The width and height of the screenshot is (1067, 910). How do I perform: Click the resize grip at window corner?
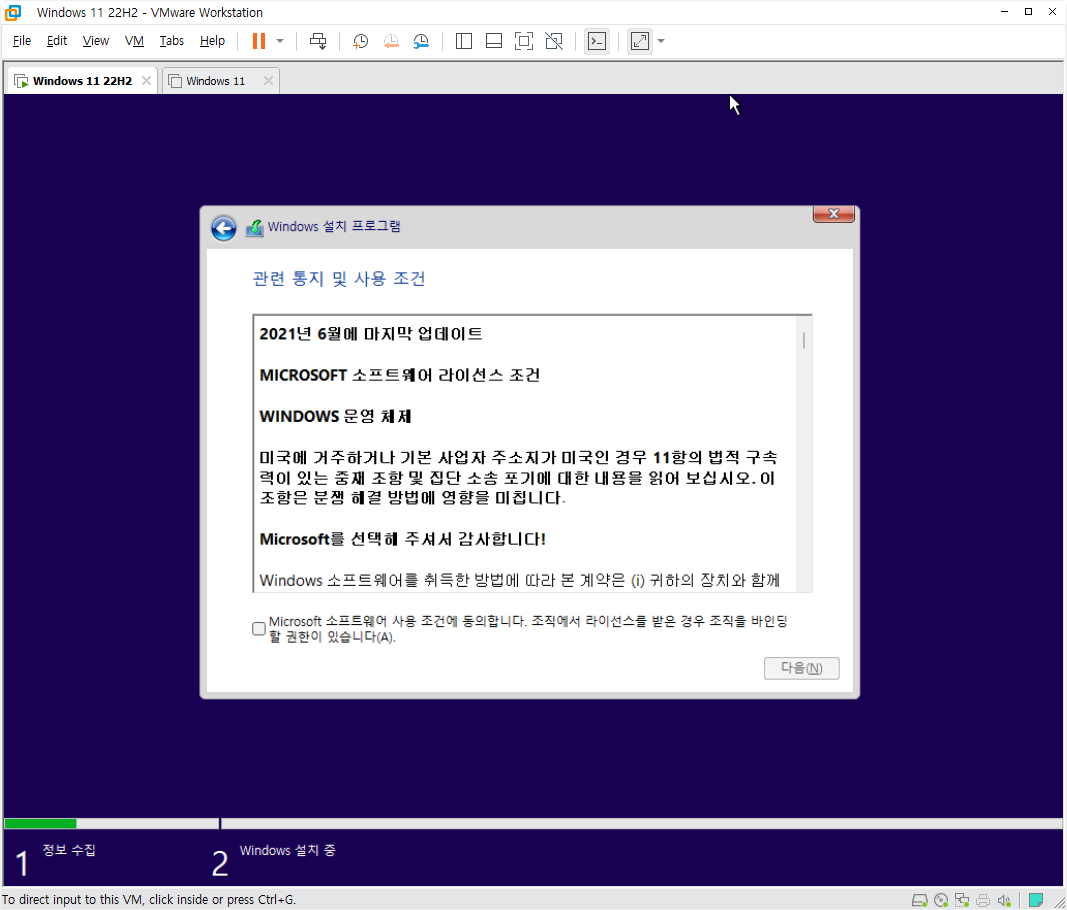click(1060, 903)
